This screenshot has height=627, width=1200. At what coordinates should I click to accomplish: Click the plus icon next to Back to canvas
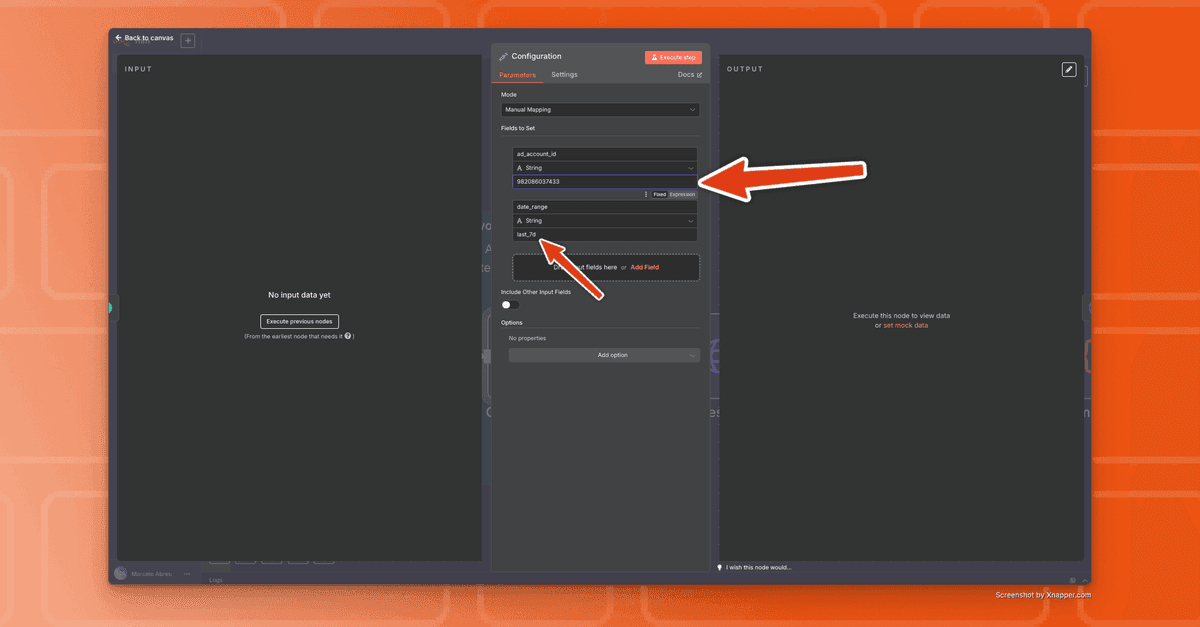pyautogui.click(x=188, y=41)
